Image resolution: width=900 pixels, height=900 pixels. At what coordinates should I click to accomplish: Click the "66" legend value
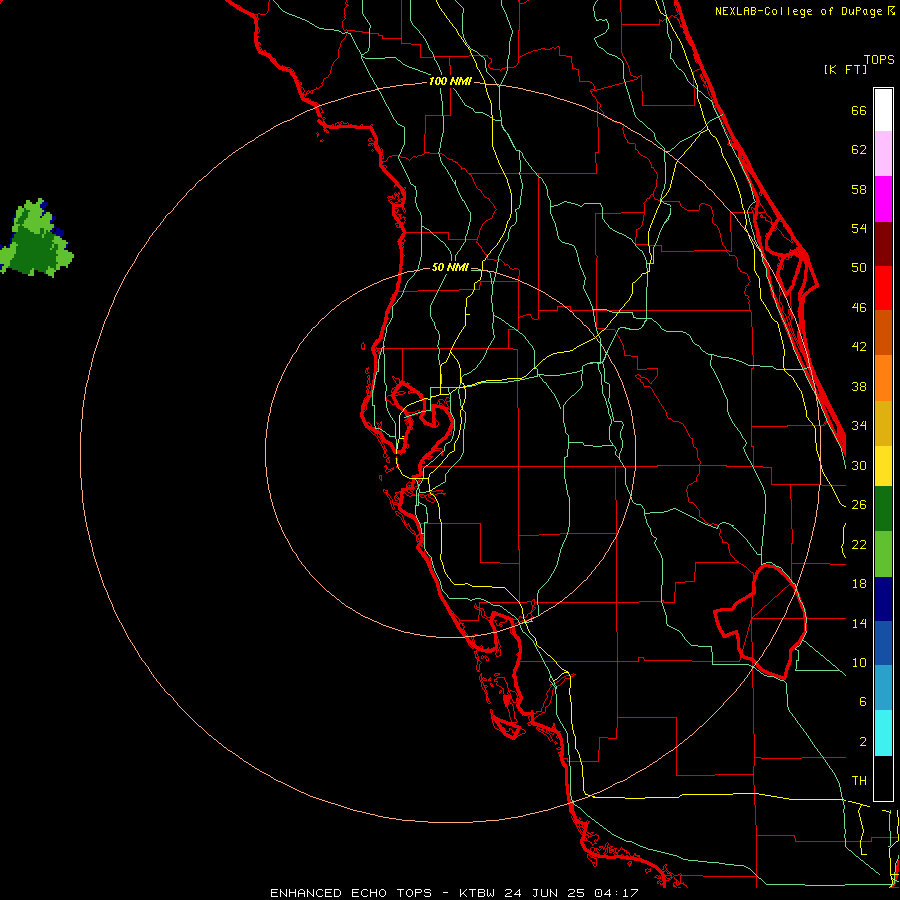pos(859,110)
